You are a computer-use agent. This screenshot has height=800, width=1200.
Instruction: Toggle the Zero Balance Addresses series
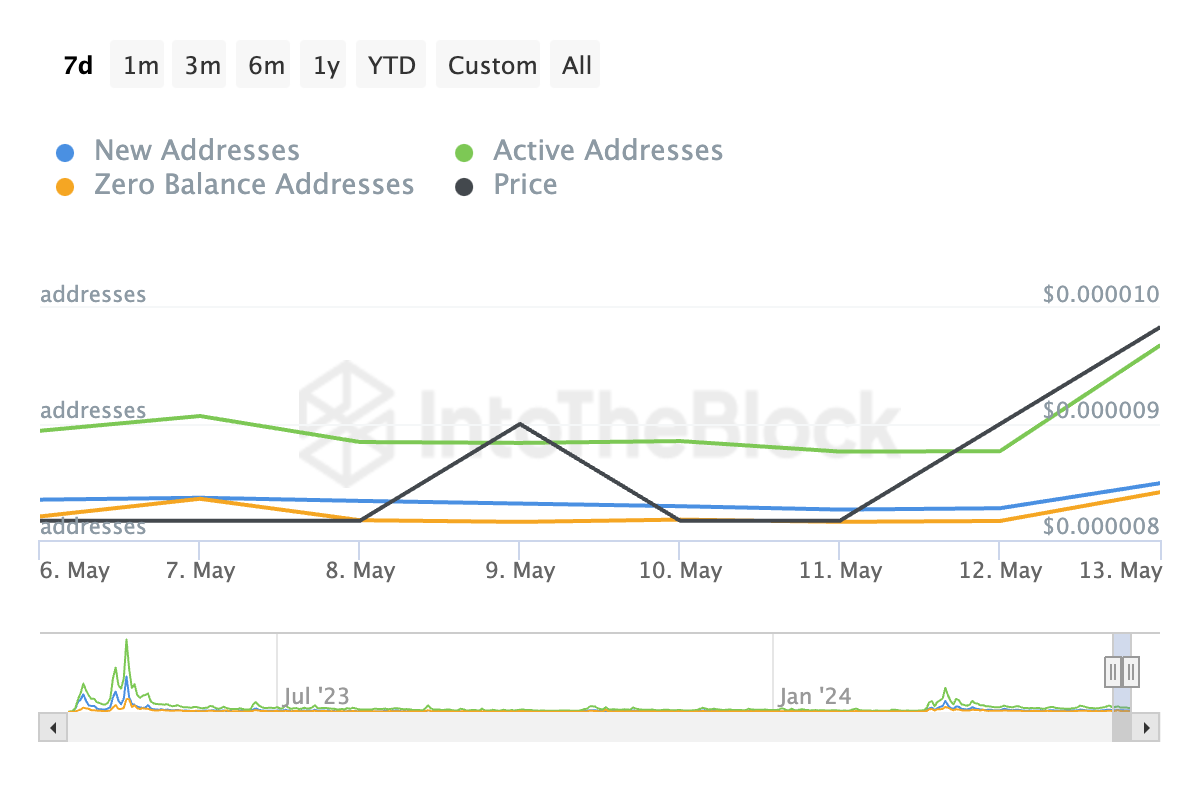(253, 185)
